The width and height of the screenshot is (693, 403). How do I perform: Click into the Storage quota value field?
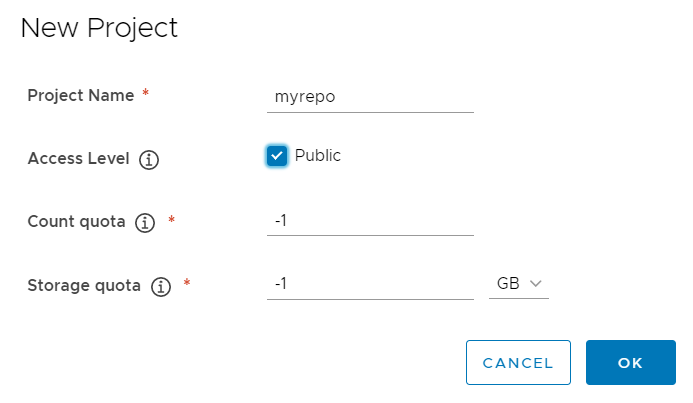(x=370, y=285)
